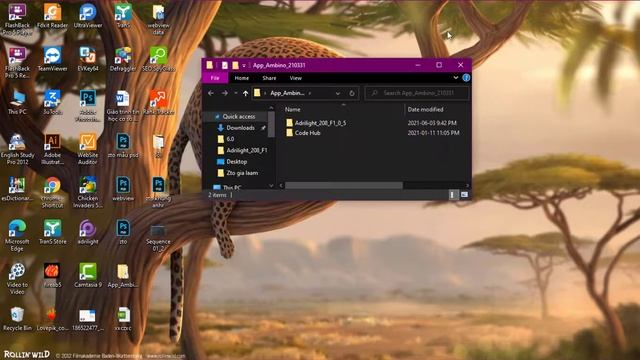Viewport: 640px width, 360px height.
Task: Open SEO SpyGlass desktop icon
Action: [x=158, y=60]
